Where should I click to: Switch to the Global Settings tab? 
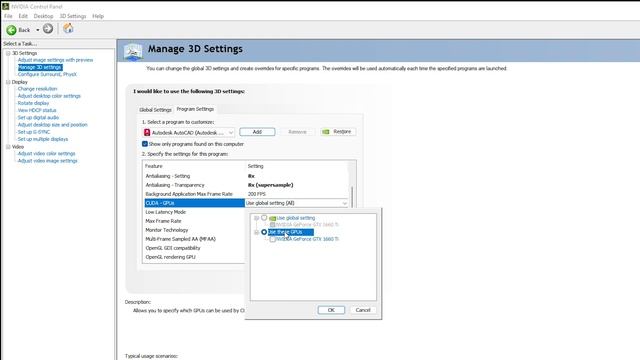pos(155,110)
